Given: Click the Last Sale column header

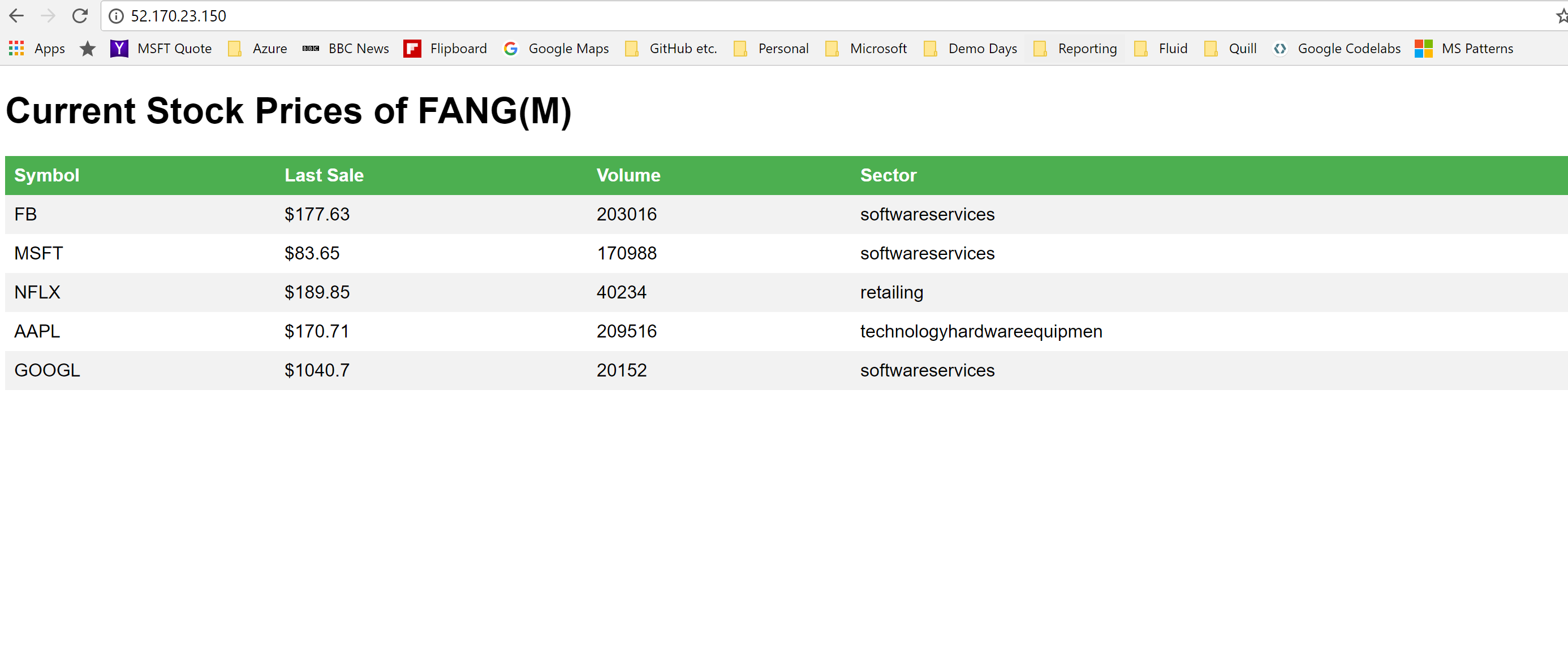Looking at the screenshot, I should [324, 175].
